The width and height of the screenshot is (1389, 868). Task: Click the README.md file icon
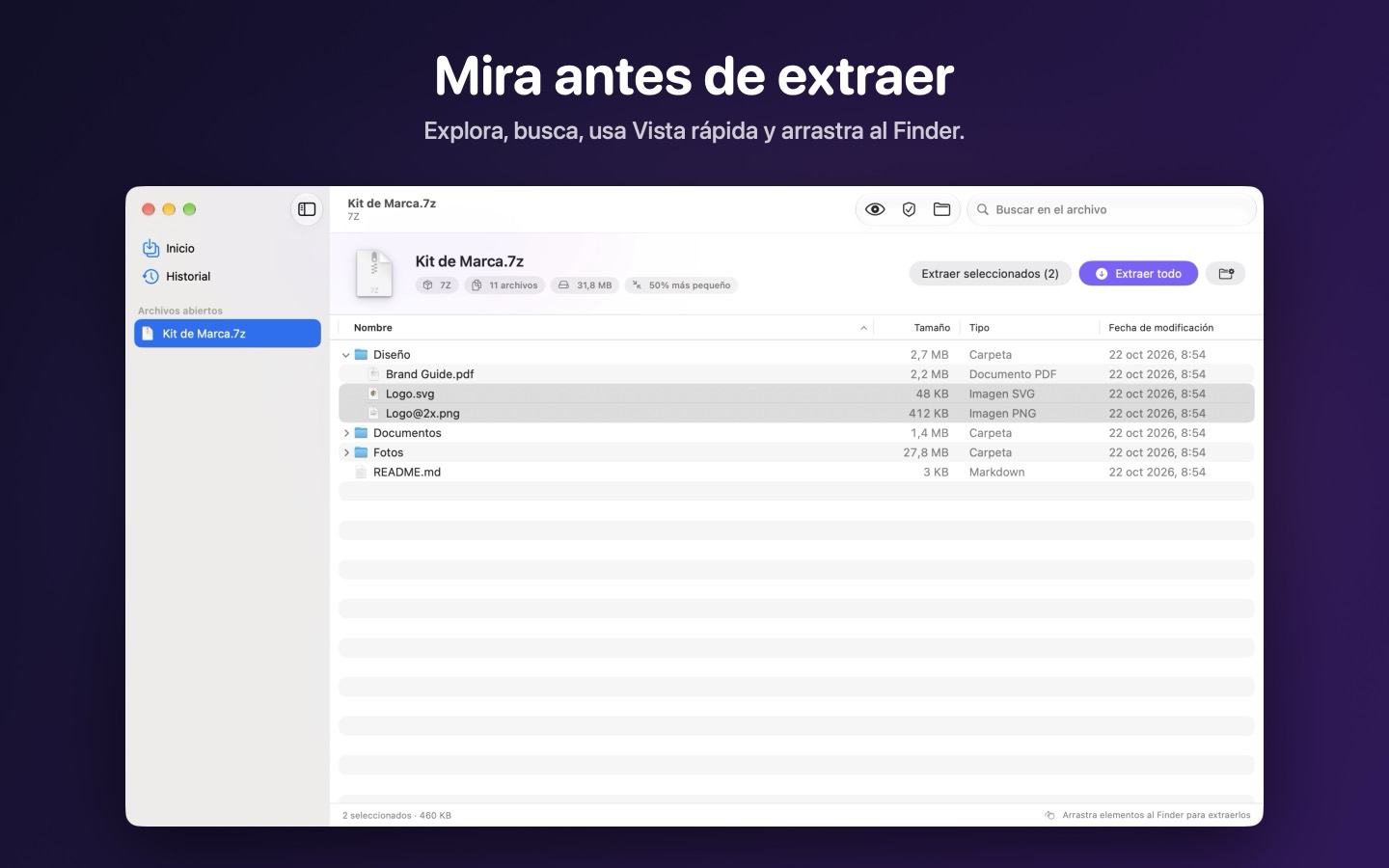pos(361,472)
